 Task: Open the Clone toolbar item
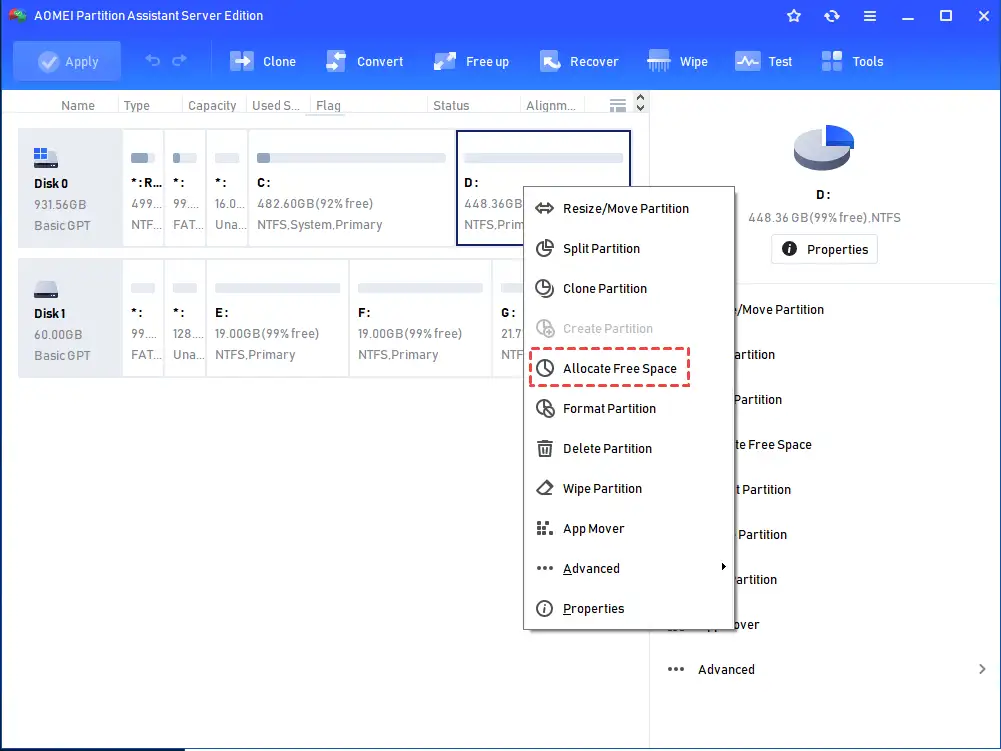[262, 61]
